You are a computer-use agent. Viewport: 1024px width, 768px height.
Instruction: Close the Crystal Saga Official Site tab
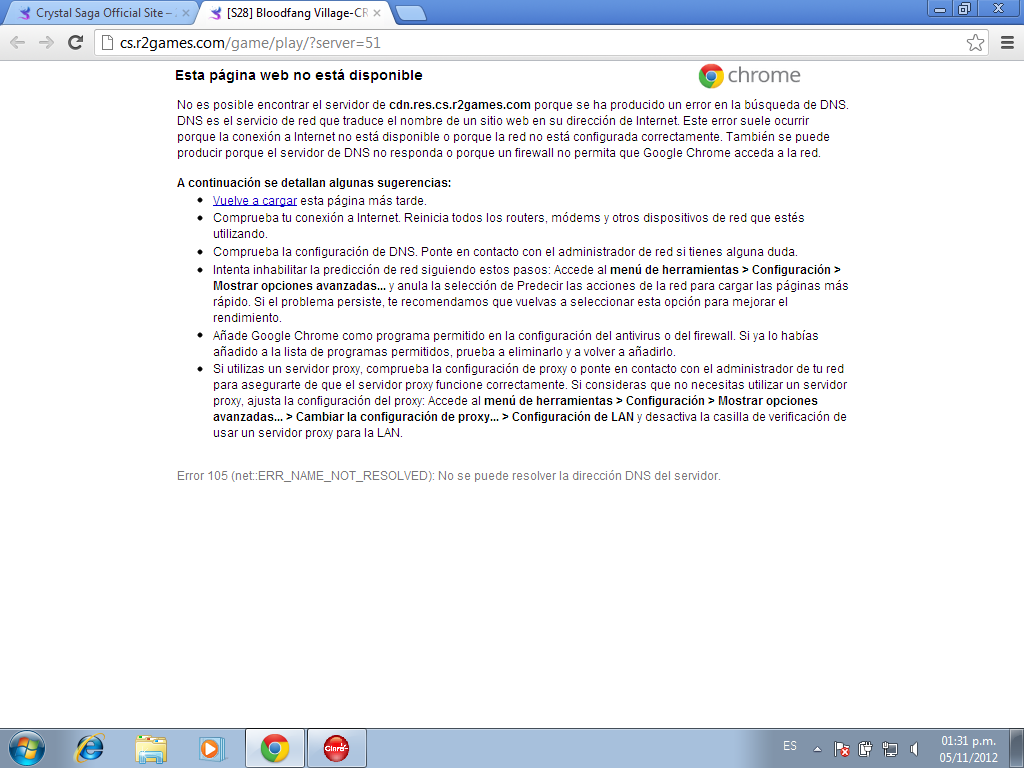coord(185,14)
